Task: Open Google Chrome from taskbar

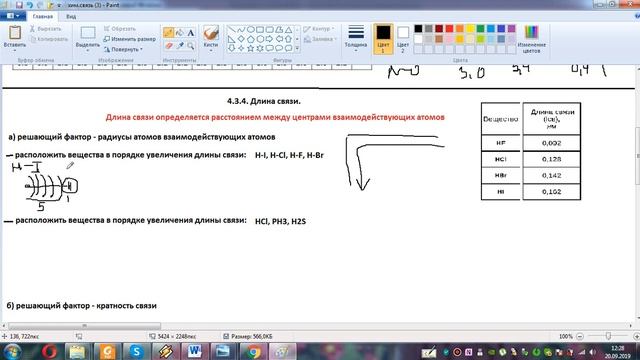Action: click(x=253, y=351)
